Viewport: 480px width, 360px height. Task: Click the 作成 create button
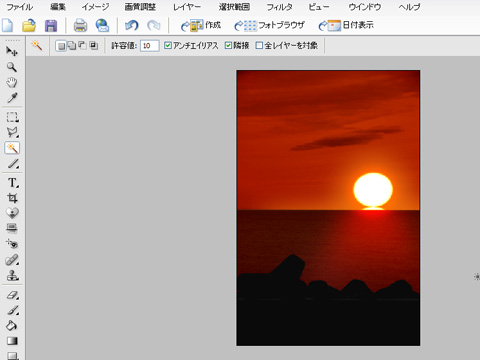click(x=201, y=25)
